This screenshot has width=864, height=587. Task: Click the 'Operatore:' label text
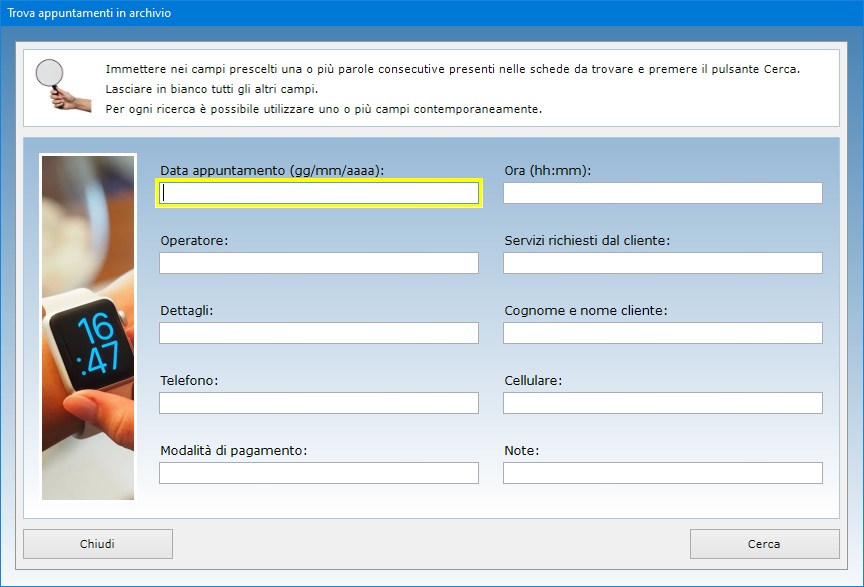tap(194, 241)
